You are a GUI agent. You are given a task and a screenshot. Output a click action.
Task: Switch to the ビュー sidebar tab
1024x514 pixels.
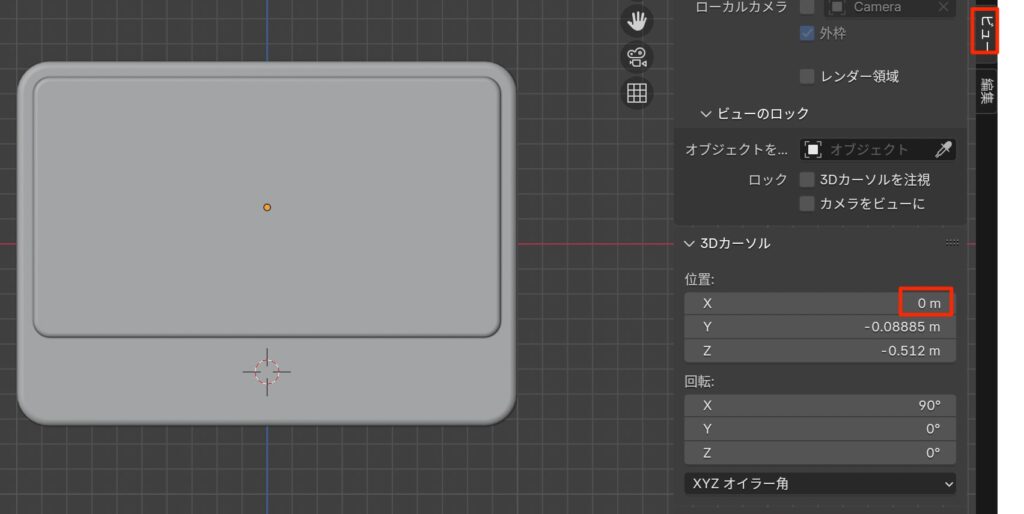[986, 32]
